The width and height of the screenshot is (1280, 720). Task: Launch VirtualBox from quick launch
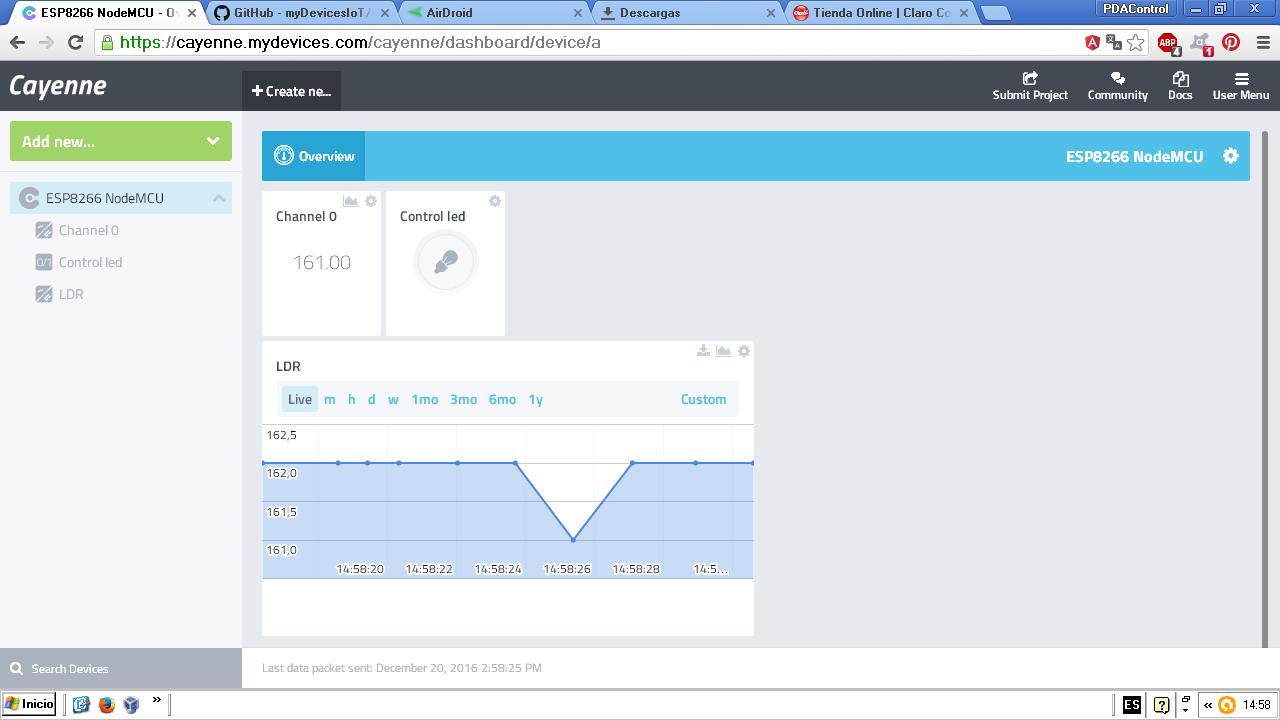click(x=131, y=704)
